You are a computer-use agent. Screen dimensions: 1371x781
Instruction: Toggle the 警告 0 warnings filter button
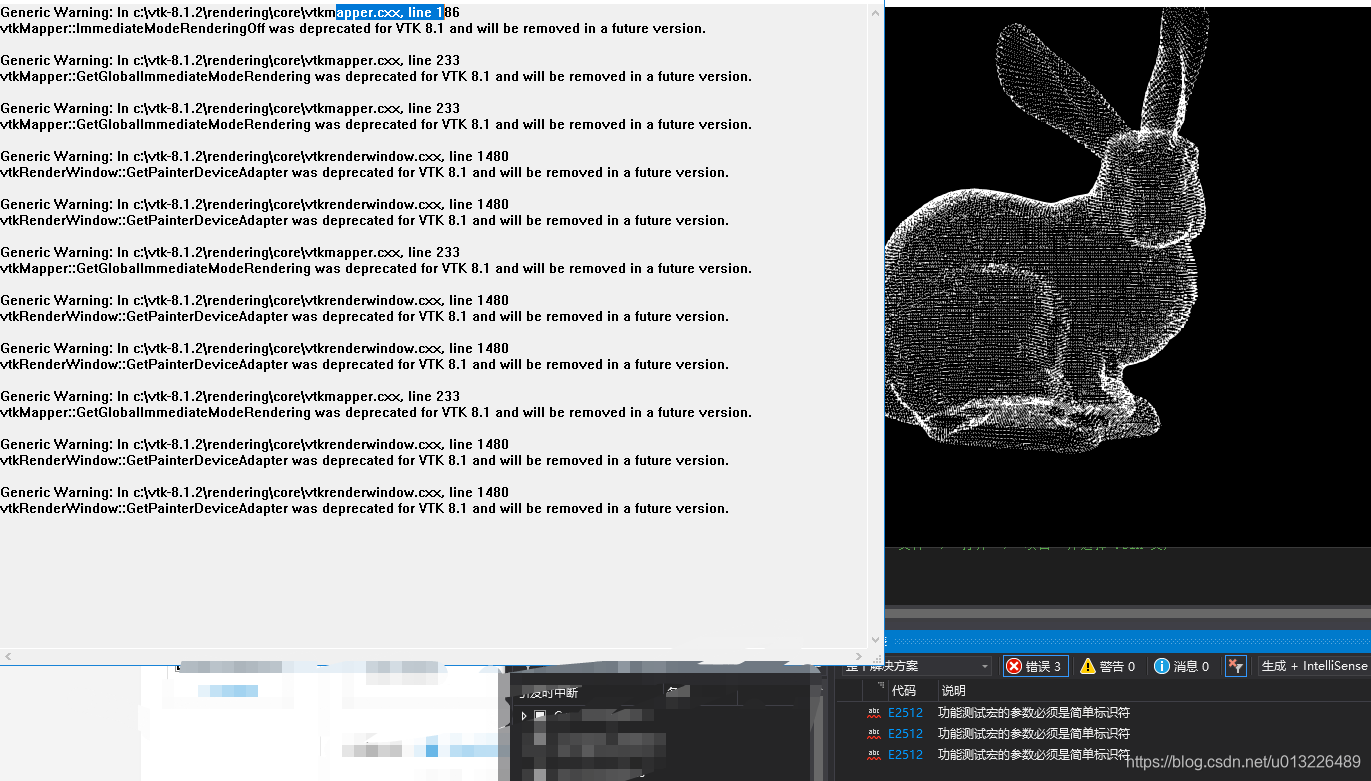tap(1108, 666)
